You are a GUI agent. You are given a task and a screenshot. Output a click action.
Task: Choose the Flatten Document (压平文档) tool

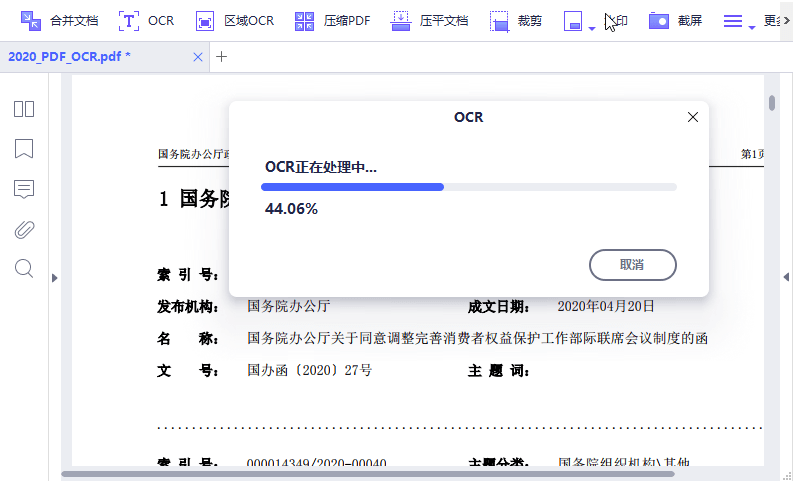pyautogui.click(x=430, y=20)
